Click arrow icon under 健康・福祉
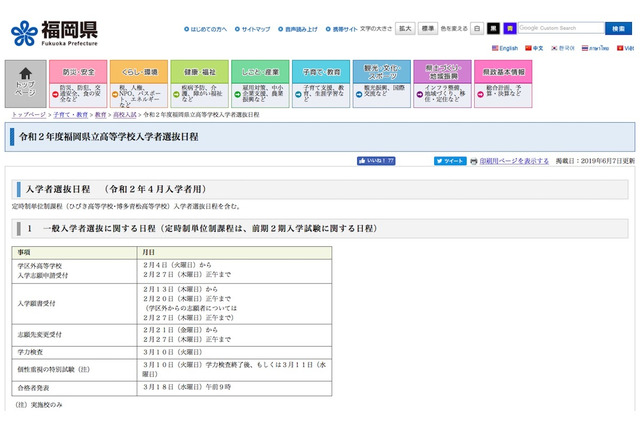 [x=176, y=94]
